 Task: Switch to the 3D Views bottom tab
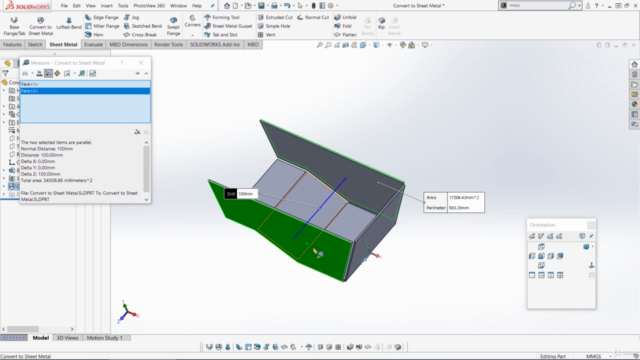pyautogui.click(x=67, y=338)
